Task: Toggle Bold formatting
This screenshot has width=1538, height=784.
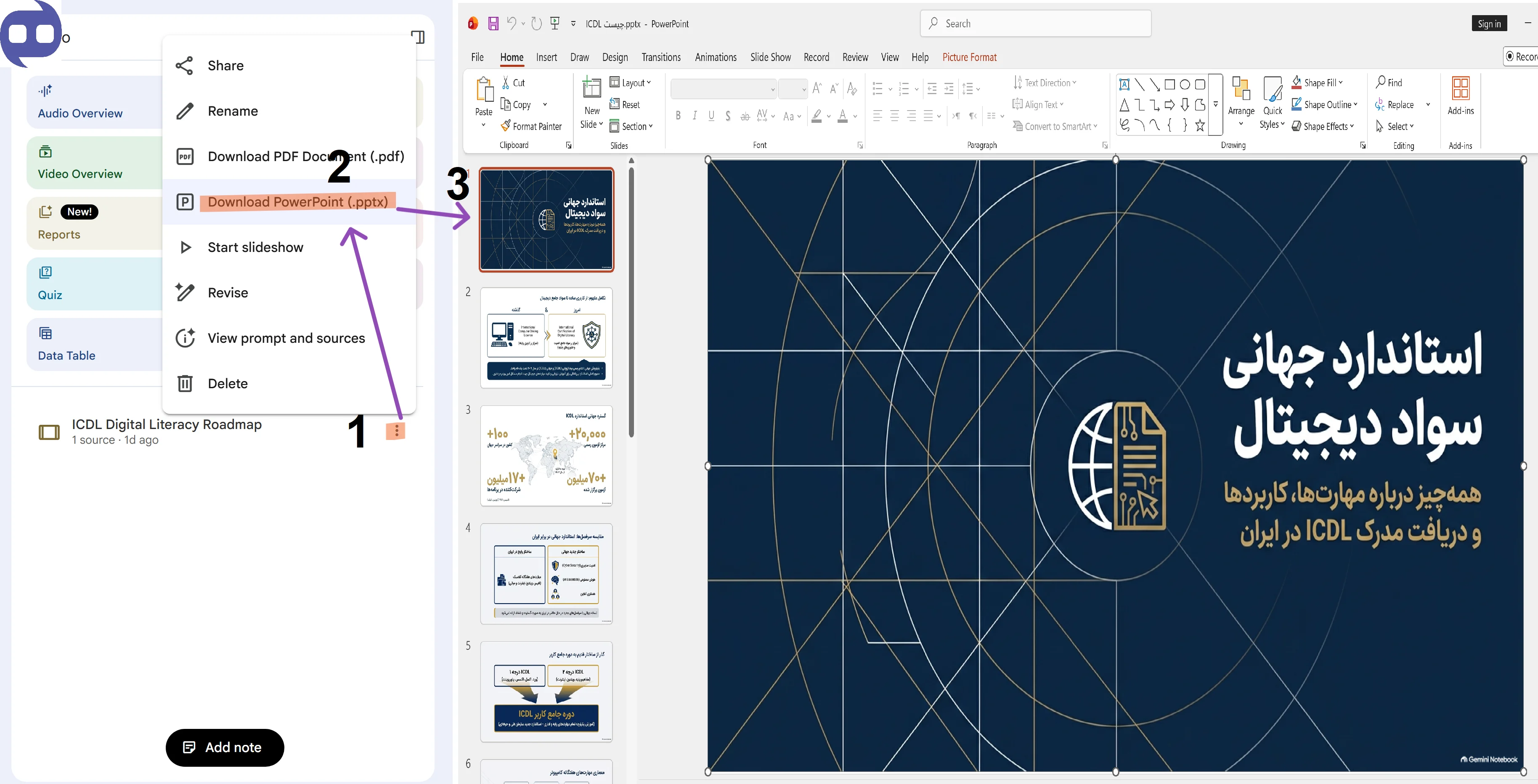Action: pos(678,116)
